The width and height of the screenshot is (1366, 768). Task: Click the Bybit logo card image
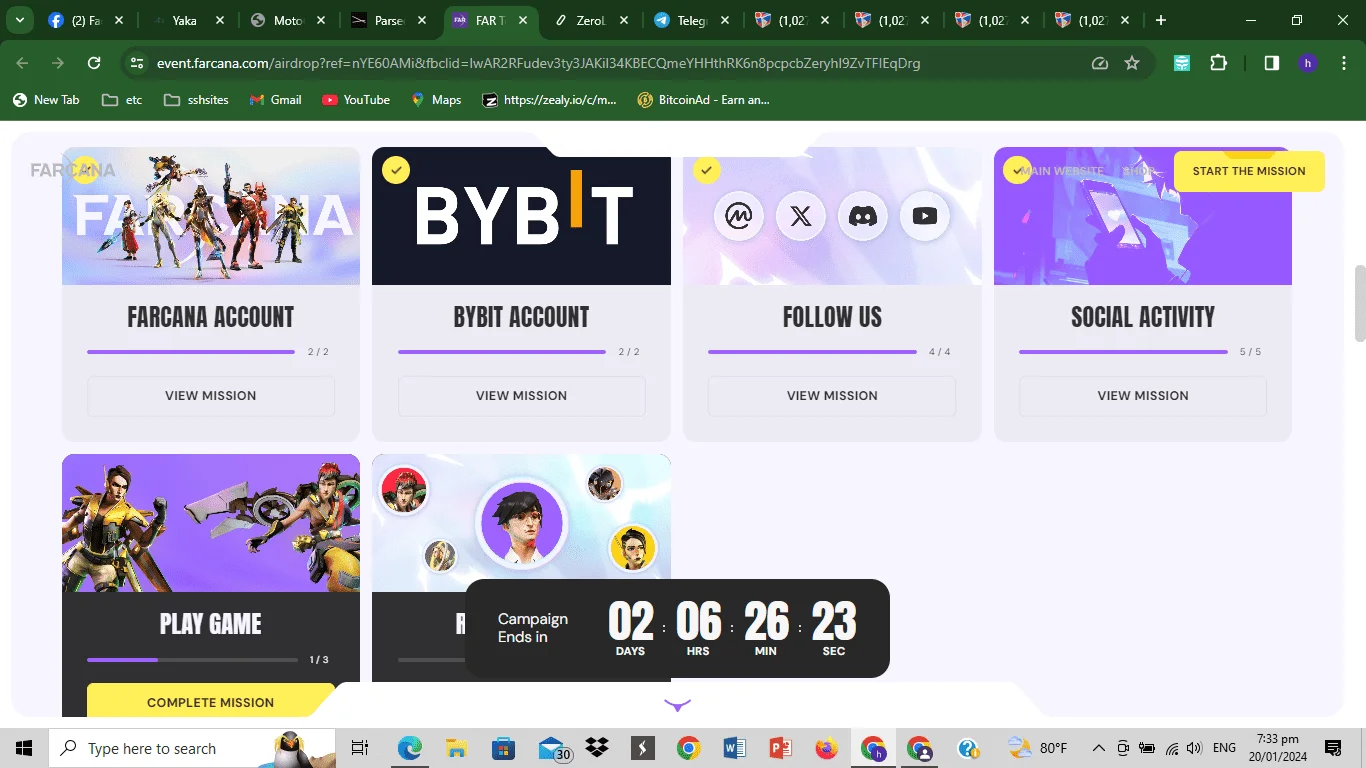coord(521,216)
